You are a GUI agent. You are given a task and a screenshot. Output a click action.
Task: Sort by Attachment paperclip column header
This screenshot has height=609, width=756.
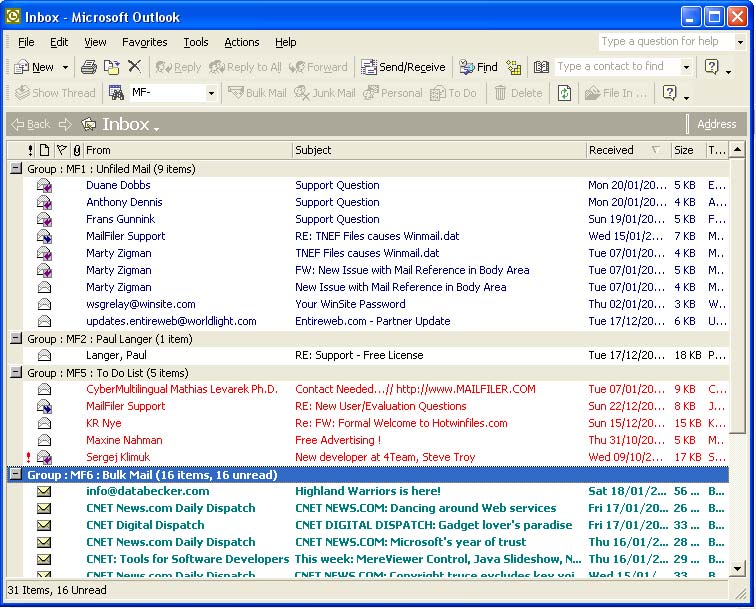tap(77, 150)
